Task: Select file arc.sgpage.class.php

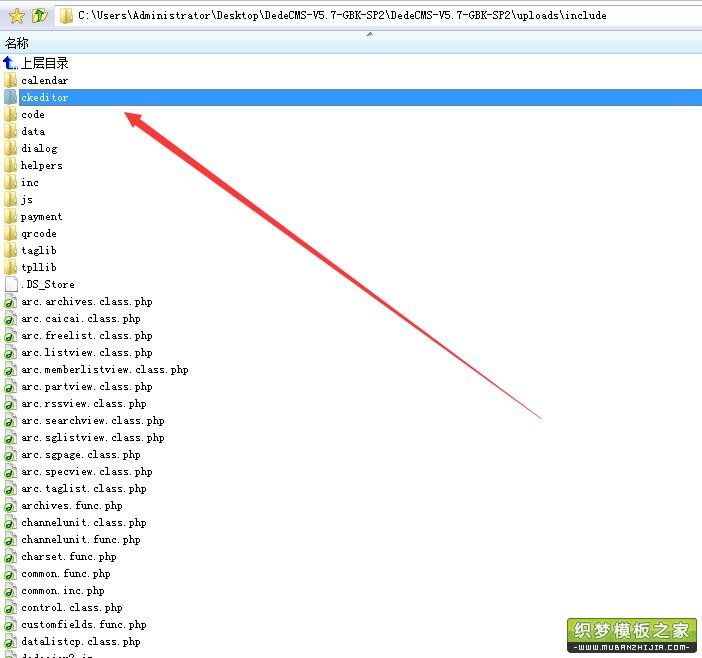Action: click(x=81, y=455)
